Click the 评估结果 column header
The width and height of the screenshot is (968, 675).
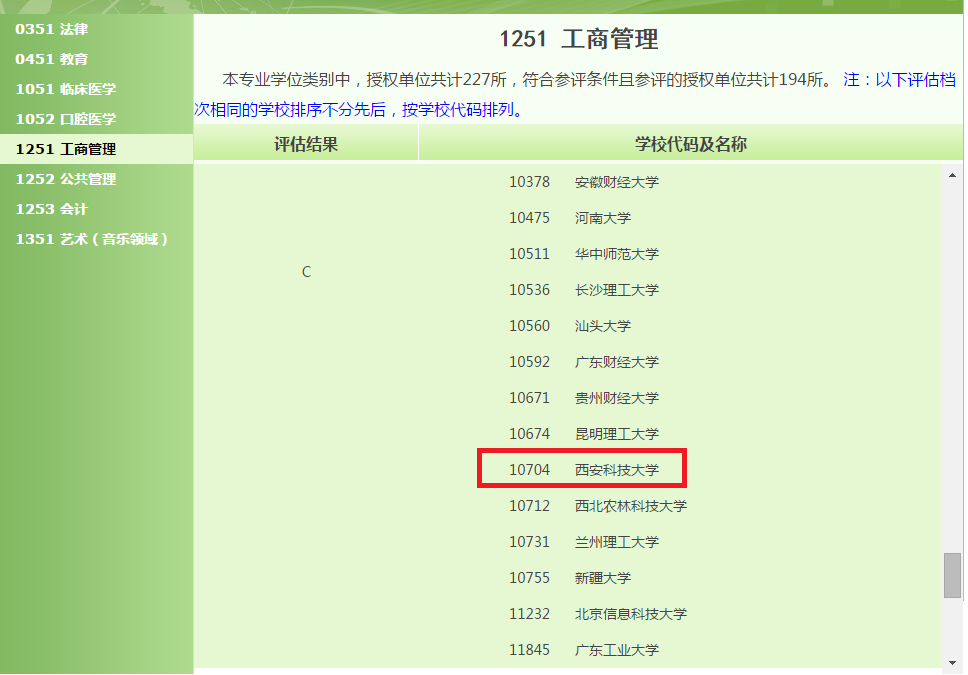[306, 144]
